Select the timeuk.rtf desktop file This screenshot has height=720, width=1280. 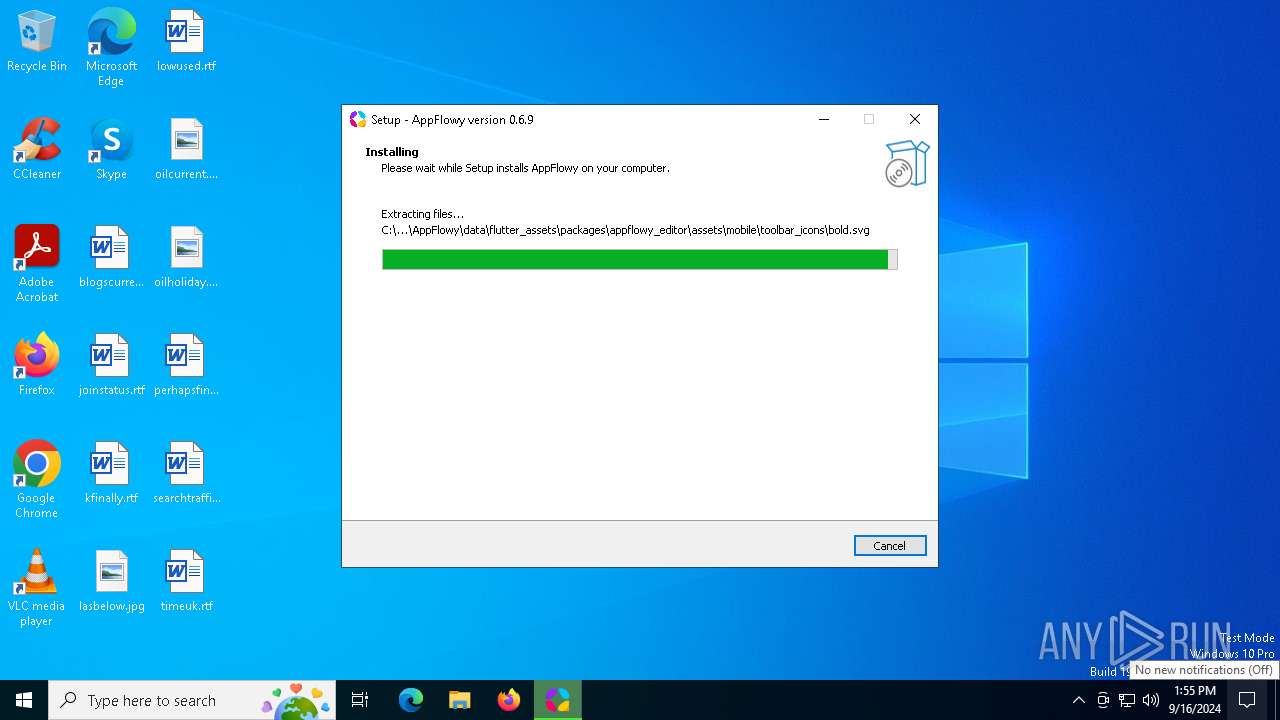coord(186,582)
